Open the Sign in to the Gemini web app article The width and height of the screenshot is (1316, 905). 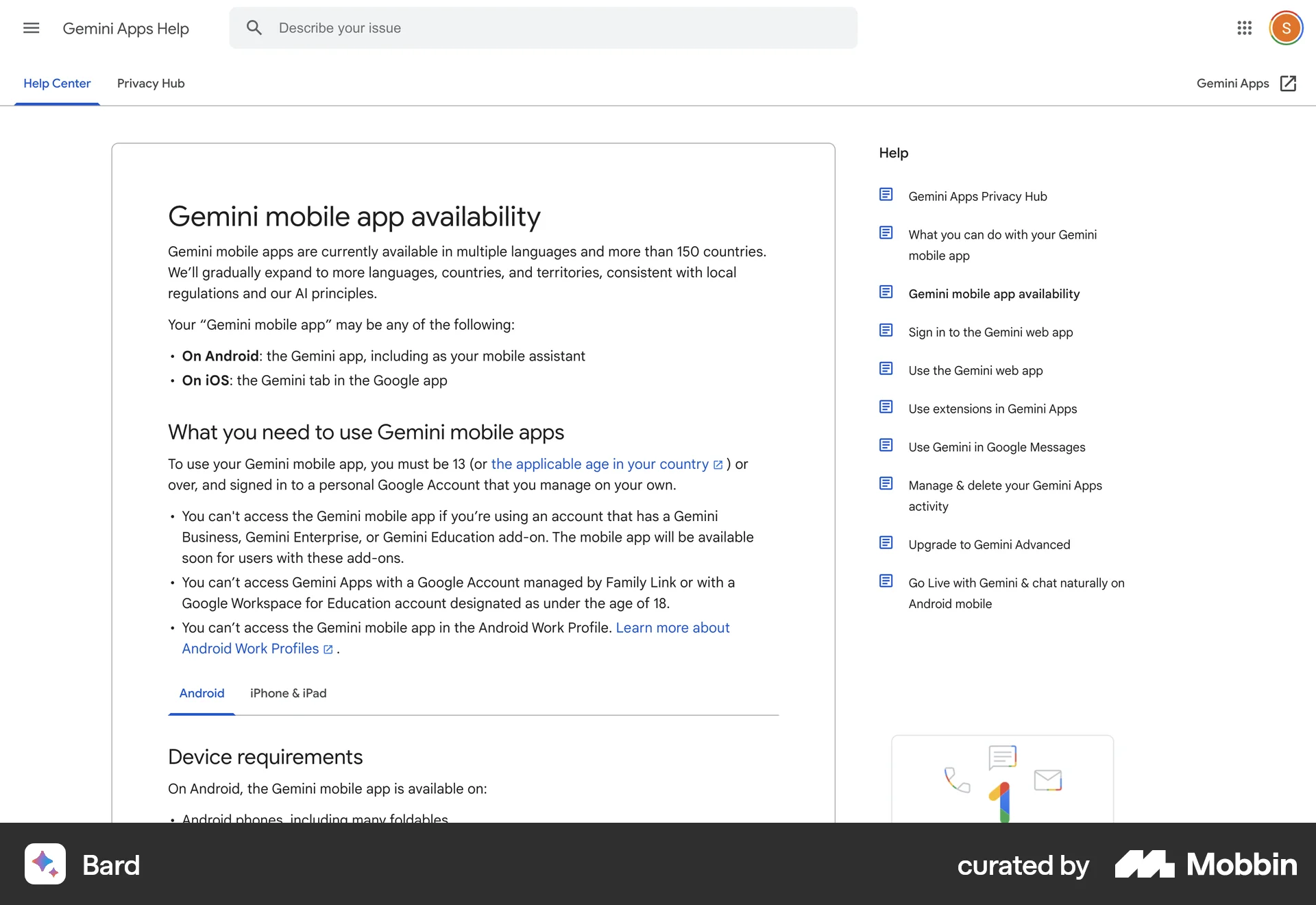click(x=990, y=332)
